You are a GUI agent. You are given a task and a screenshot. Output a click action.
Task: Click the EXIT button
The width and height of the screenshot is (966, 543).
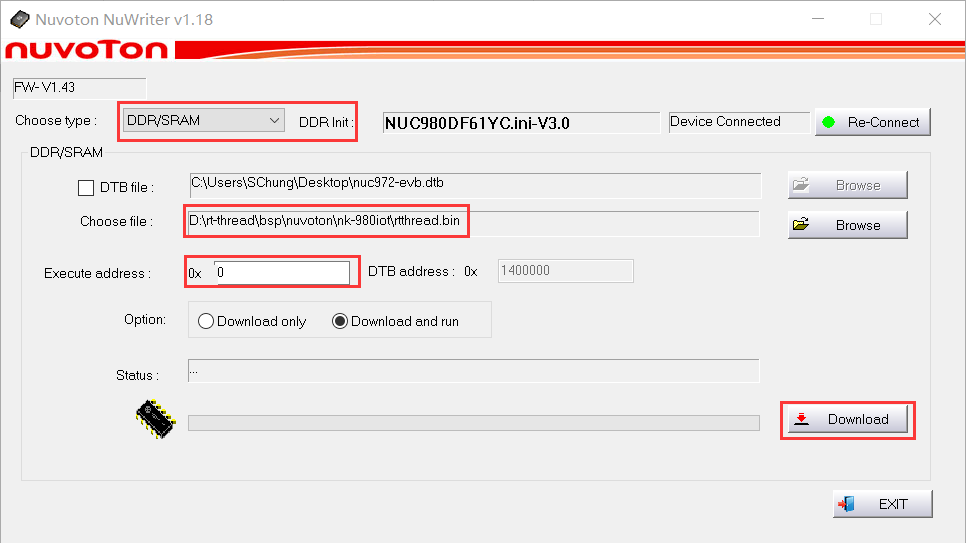[882, 504]
